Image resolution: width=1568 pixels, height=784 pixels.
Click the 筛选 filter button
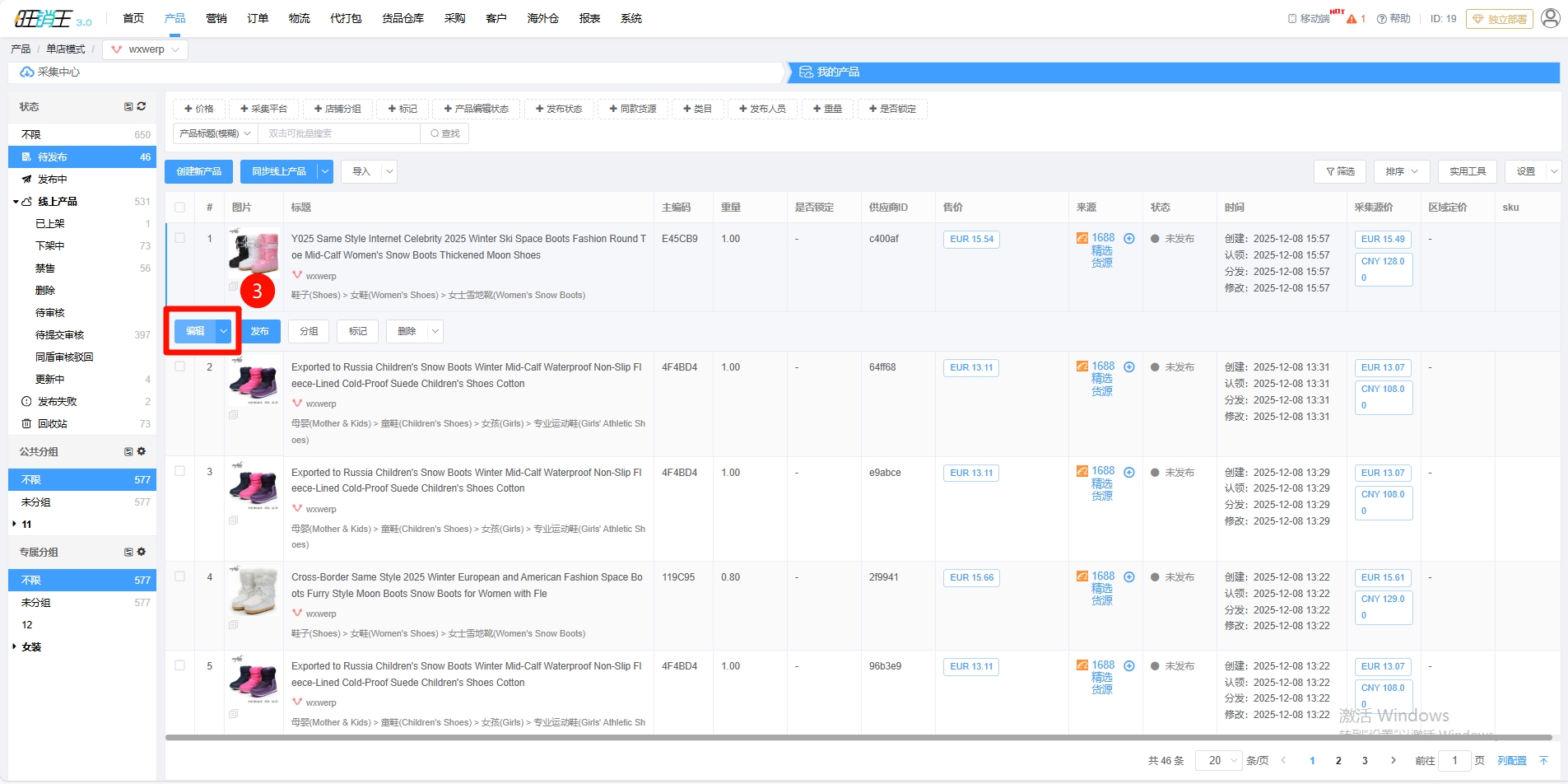[x=1340, y=171]
